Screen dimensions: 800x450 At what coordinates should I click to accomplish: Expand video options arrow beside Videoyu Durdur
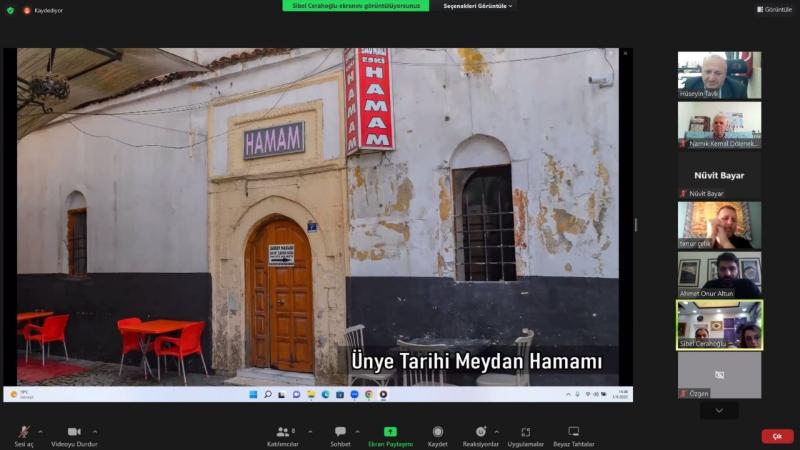click(95, 431)
